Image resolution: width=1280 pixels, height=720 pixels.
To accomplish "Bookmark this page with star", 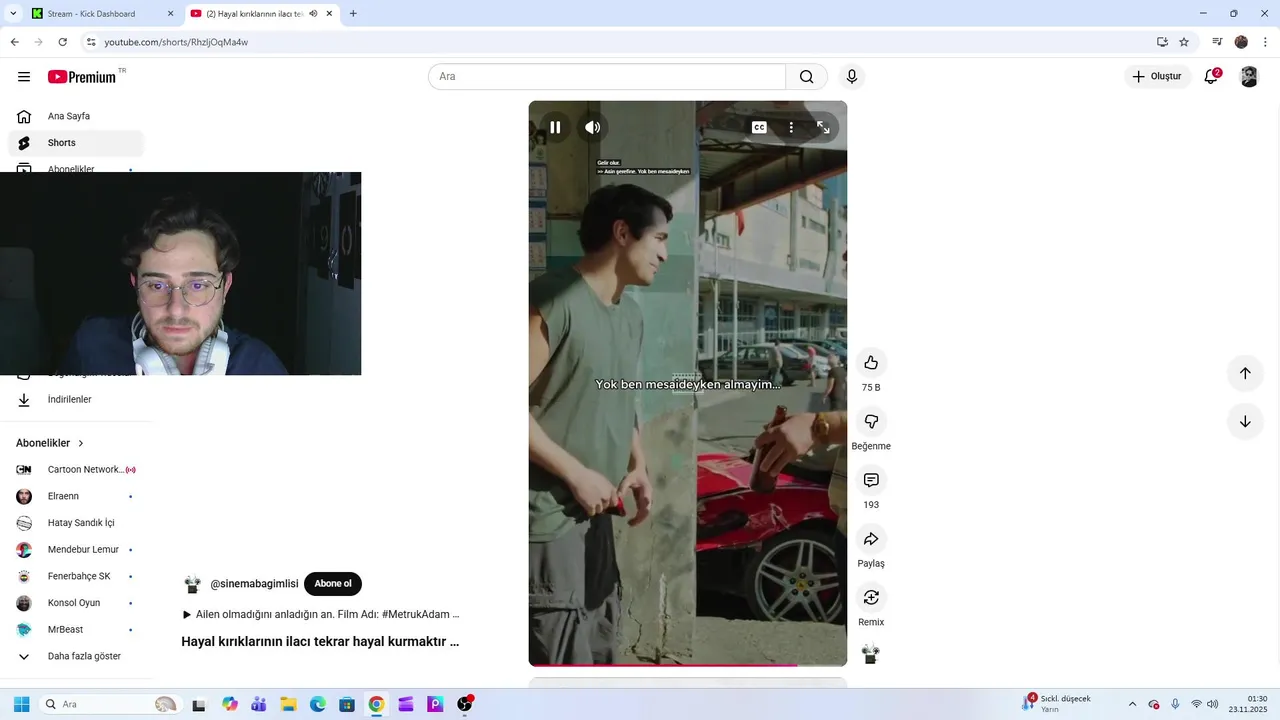I will pyautogui.click(x=1184, y=42).
